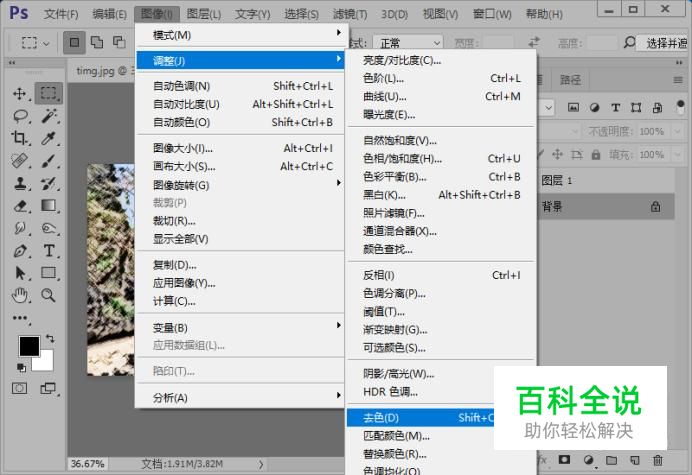Filter layers by pixel layer icon
Viewport: 692px width, 475px height.
point(573,107)
